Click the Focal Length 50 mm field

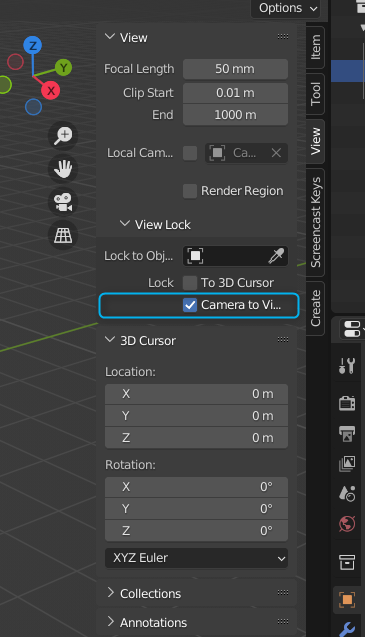pyautogui.click(x=235, y=69)
